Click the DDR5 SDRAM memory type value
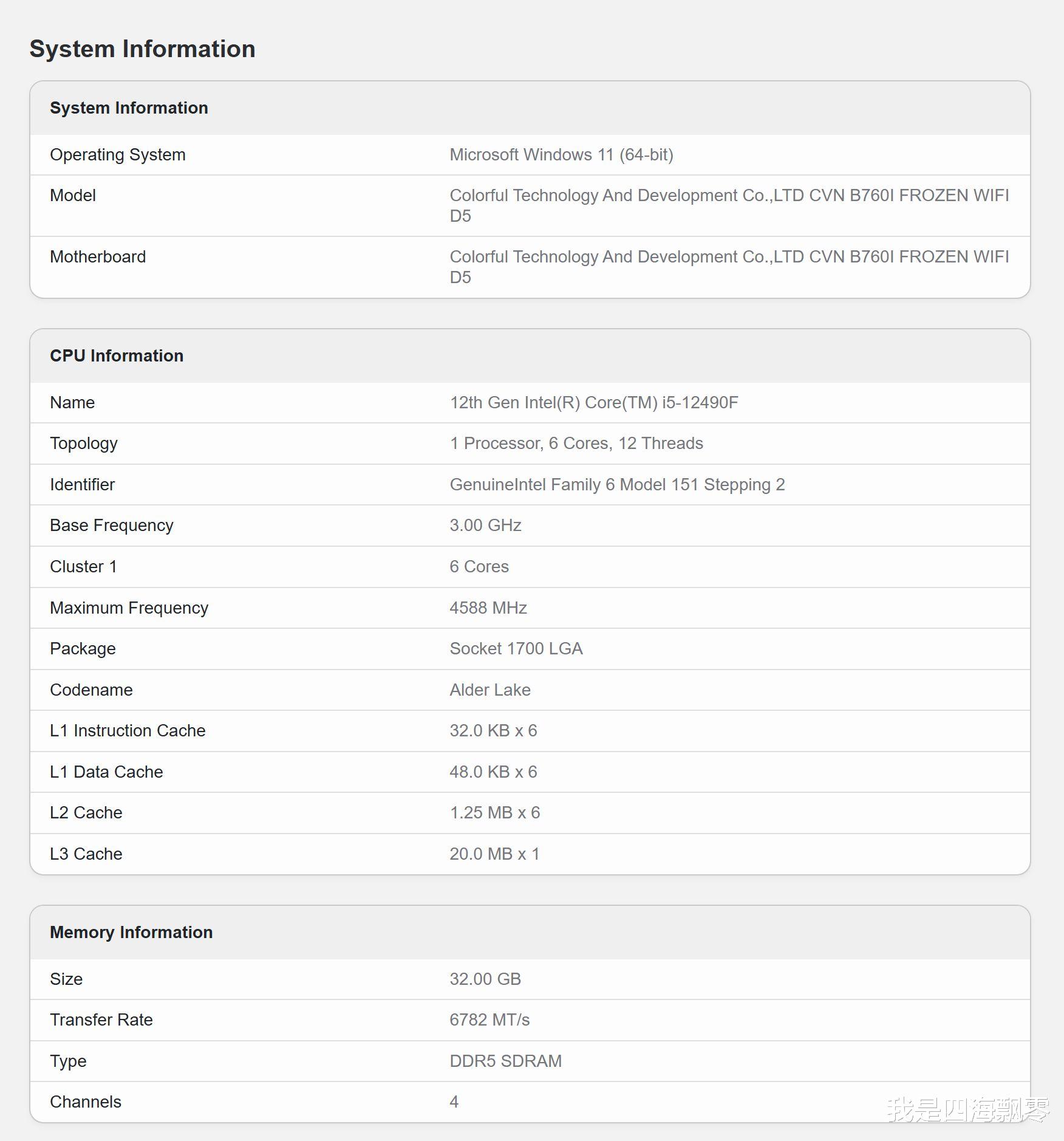This screenshot has height=1141, width=1064. point(505,1061)
